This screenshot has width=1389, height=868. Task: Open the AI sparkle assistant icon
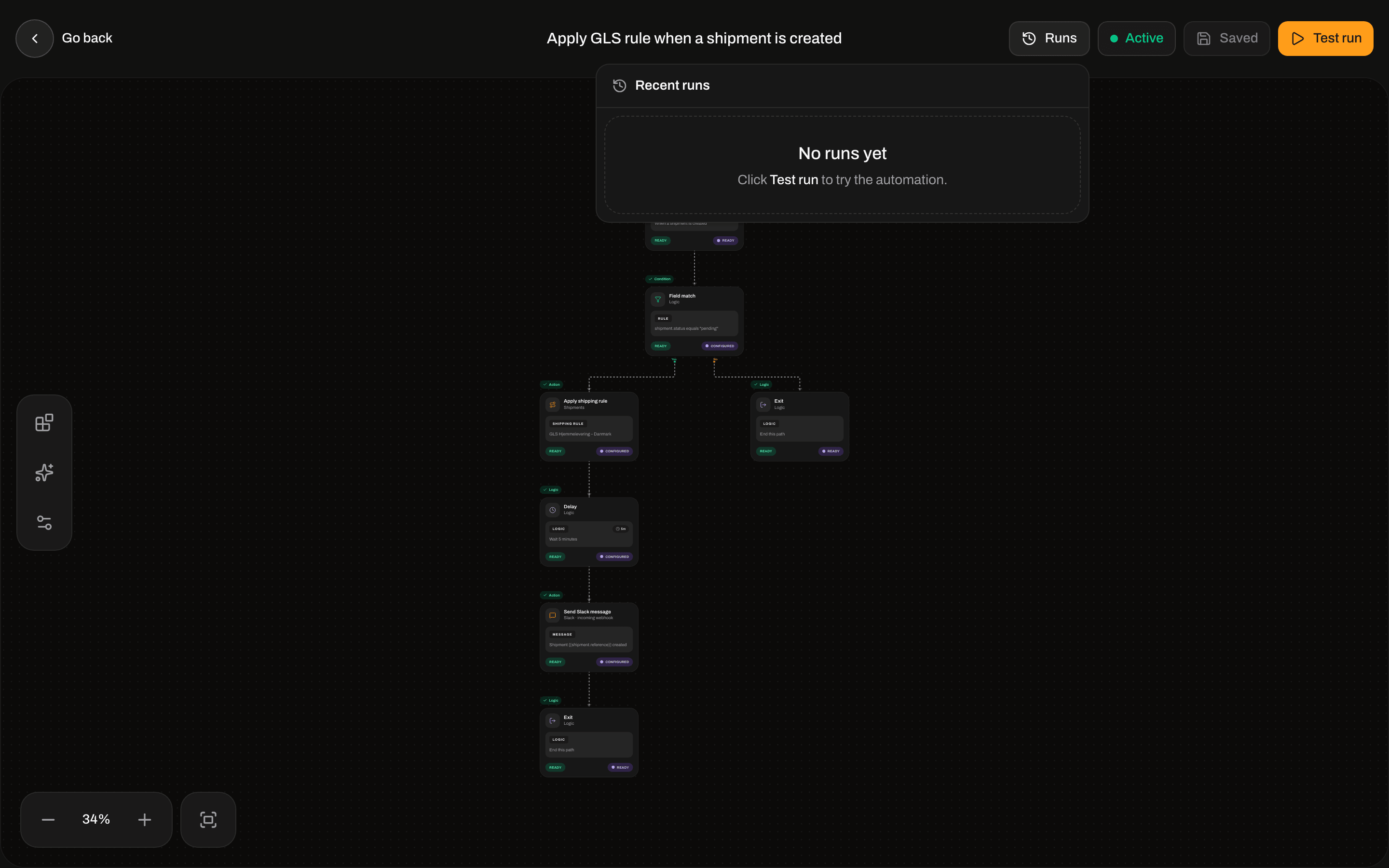44,473
